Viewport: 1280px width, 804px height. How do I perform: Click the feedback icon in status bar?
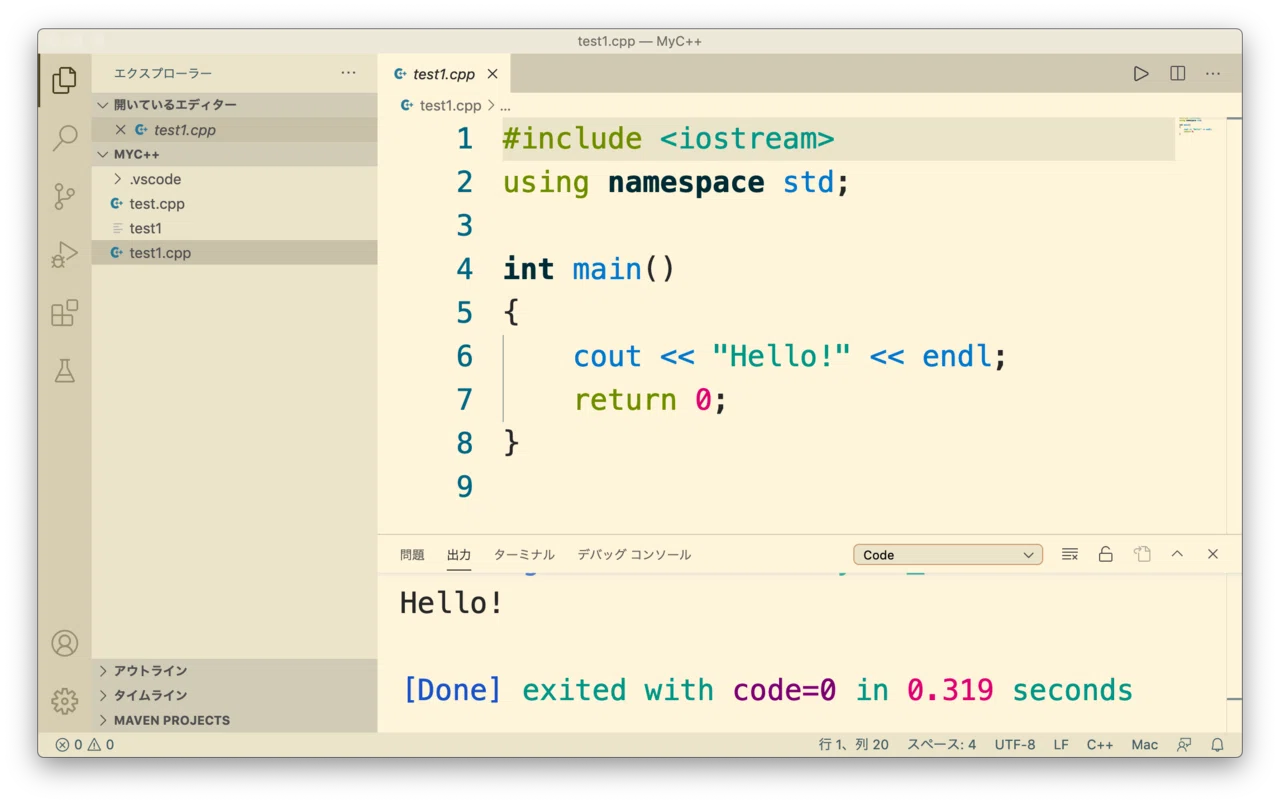[1184, 745]
